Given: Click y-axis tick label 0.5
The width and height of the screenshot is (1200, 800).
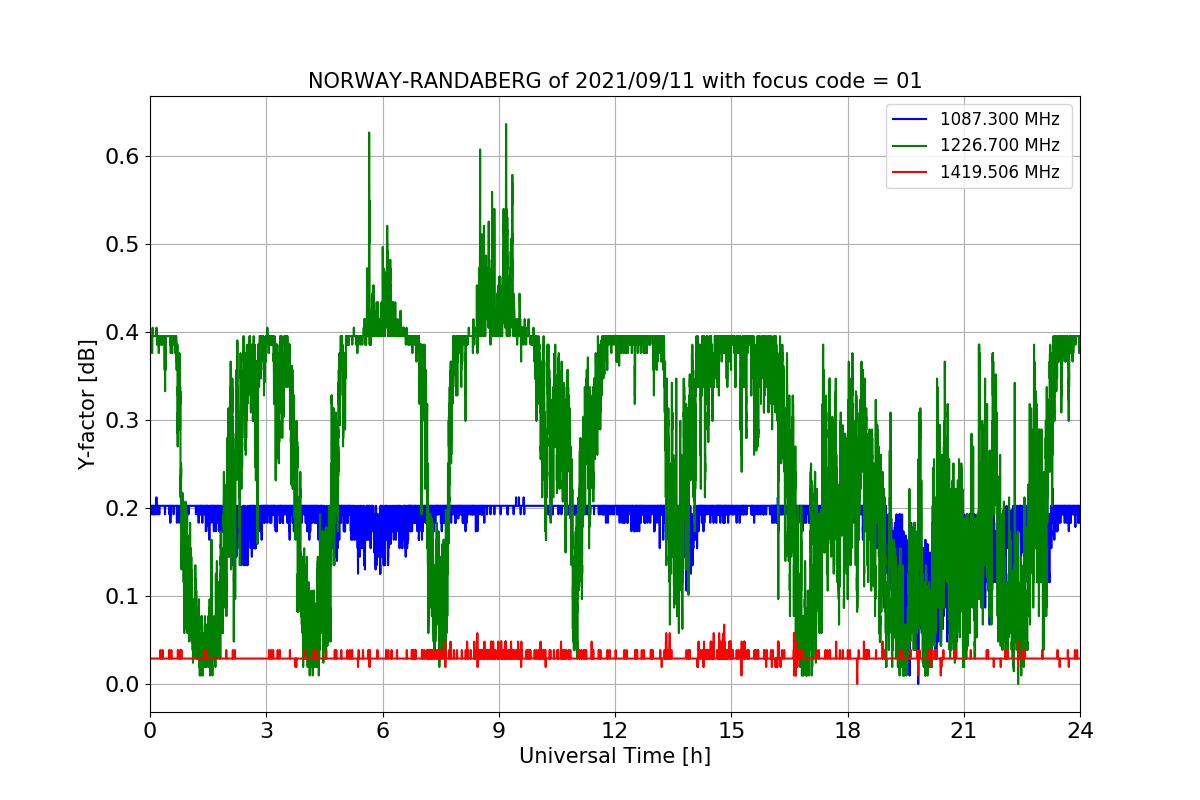Looking at the screenshot, I should point(122,245).
